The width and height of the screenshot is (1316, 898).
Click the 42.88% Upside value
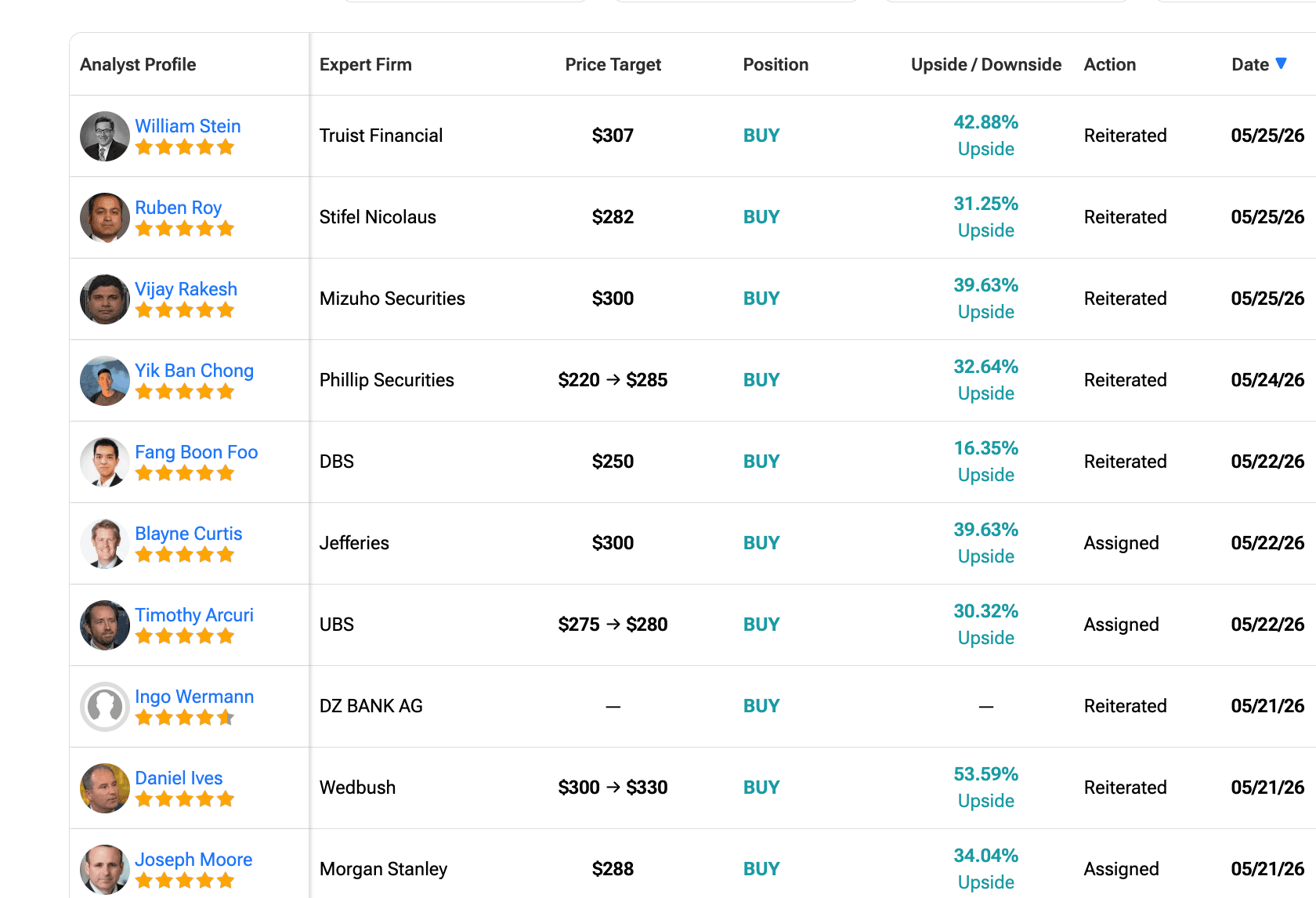click(986, 136)
